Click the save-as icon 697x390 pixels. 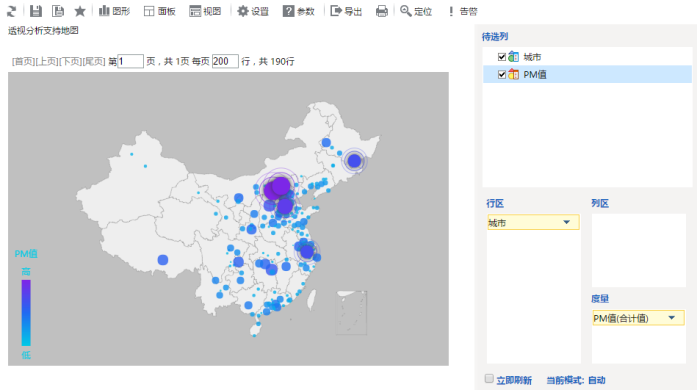pos(58,11)
